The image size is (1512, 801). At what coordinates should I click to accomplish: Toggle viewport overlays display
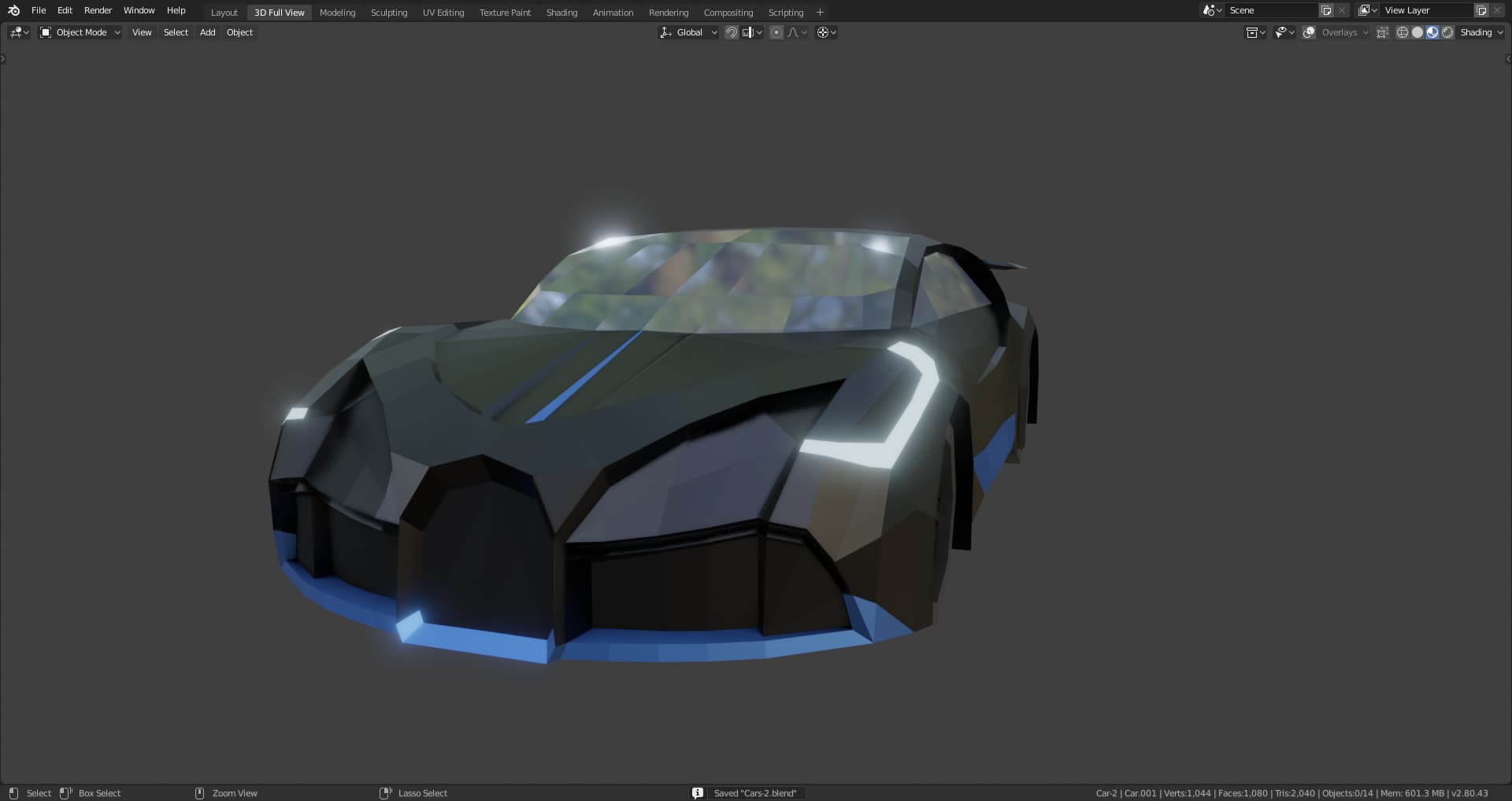pos(1309,32)
